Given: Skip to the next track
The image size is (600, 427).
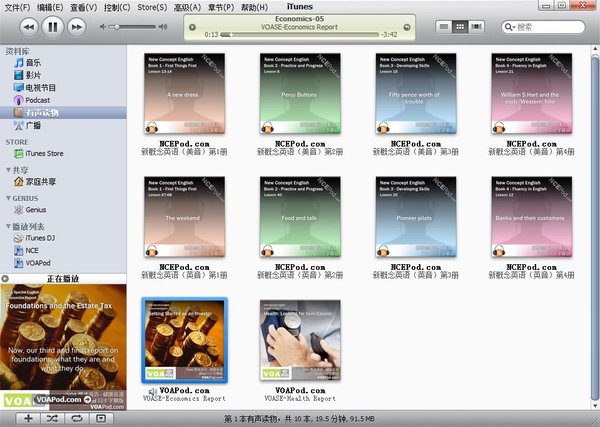Looking at the screenshot, I should pos(77,25).
